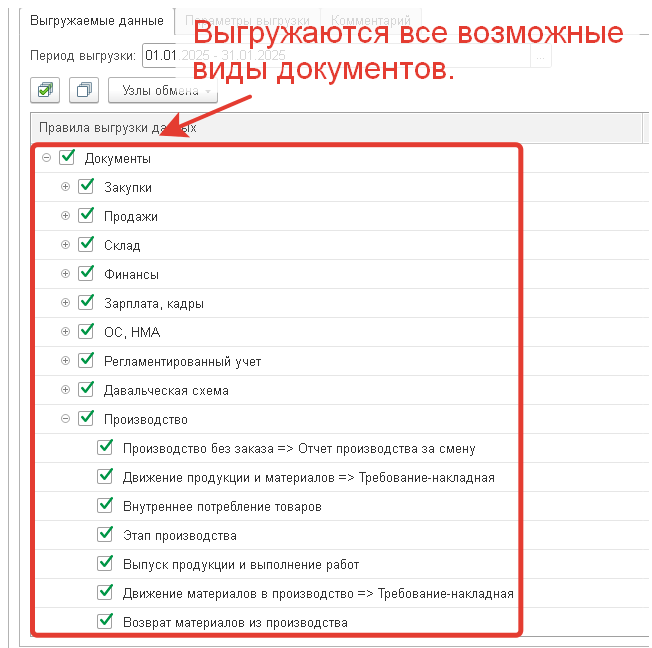Uncheck the Давальческая схема checkbox
The image size is (652, 648).
point(86,389)
